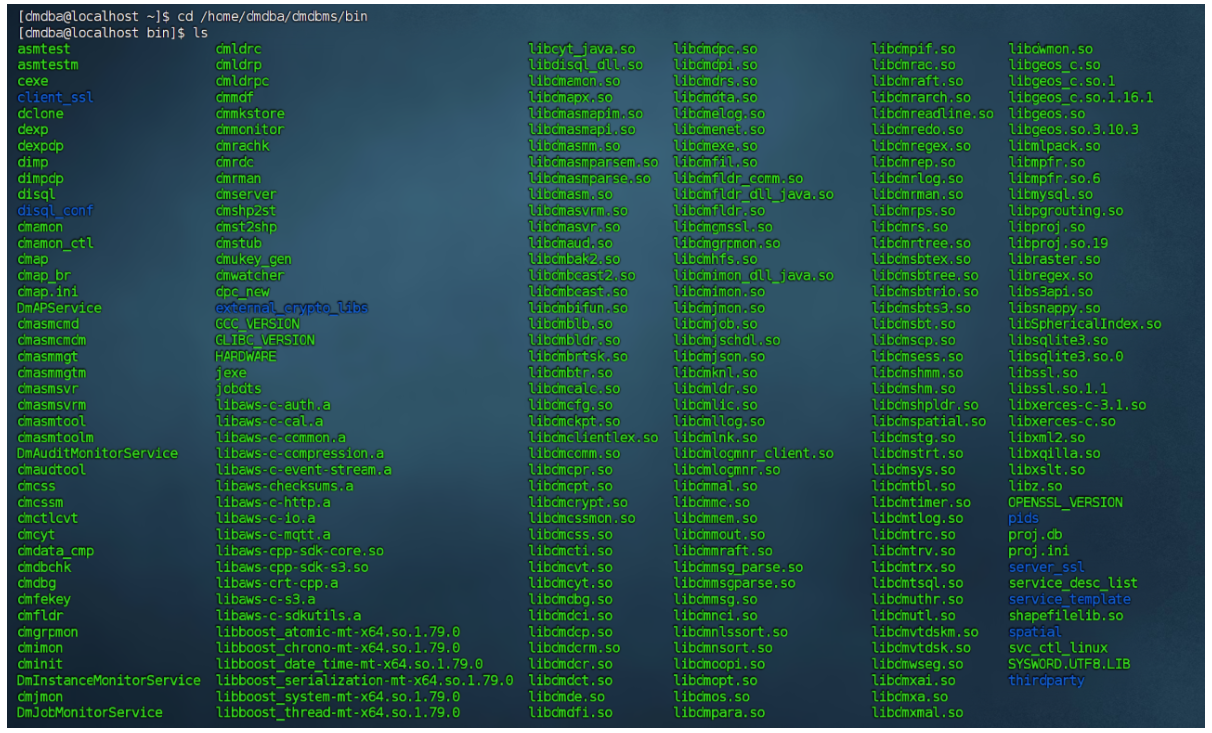The width and height of the screenshot is (1212, 733).
Task: Select the "HARDWARE" file name
Action: tap(246, 356)
